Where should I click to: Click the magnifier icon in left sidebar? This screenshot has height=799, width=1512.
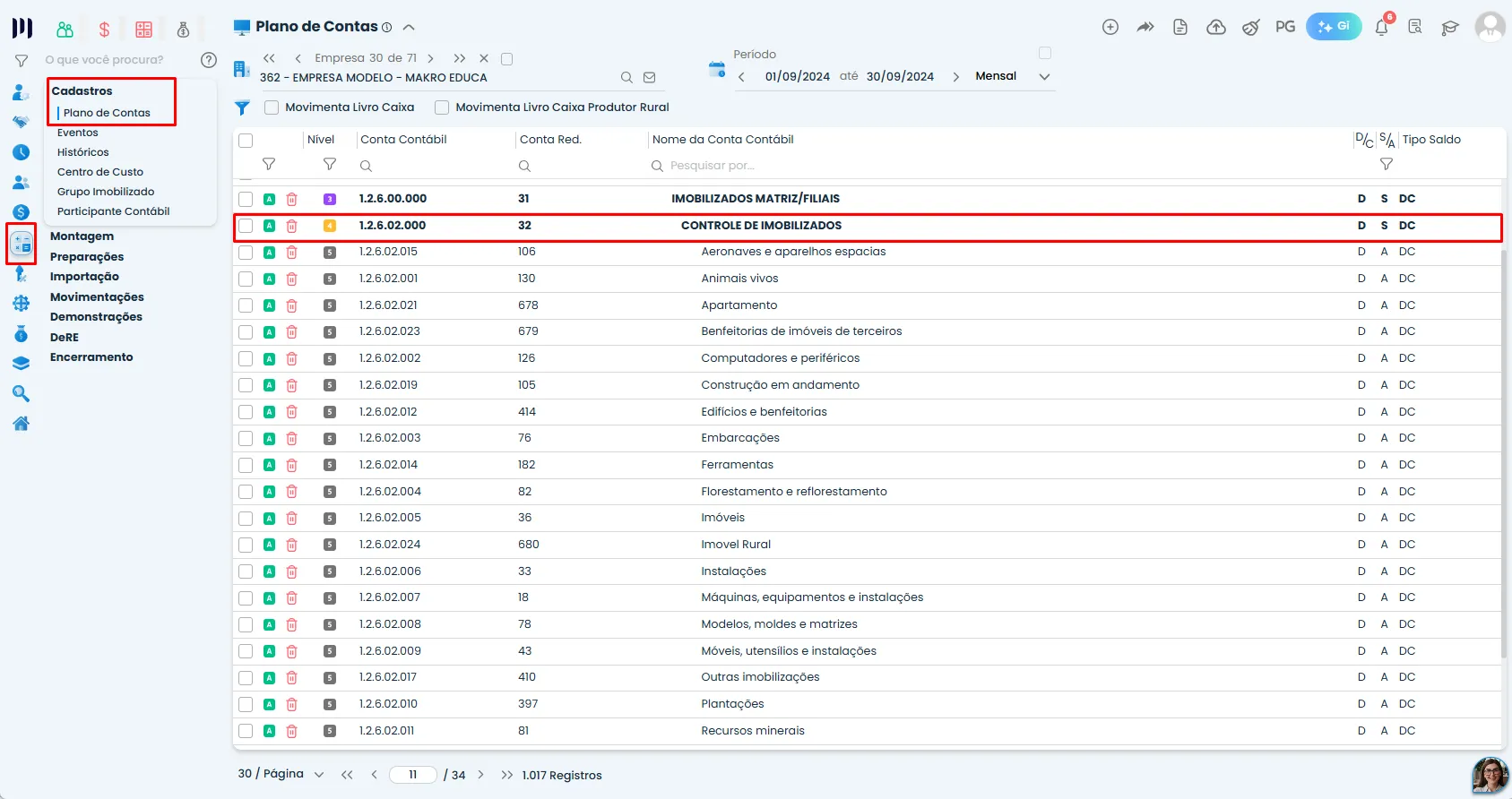tap(22, 394)
